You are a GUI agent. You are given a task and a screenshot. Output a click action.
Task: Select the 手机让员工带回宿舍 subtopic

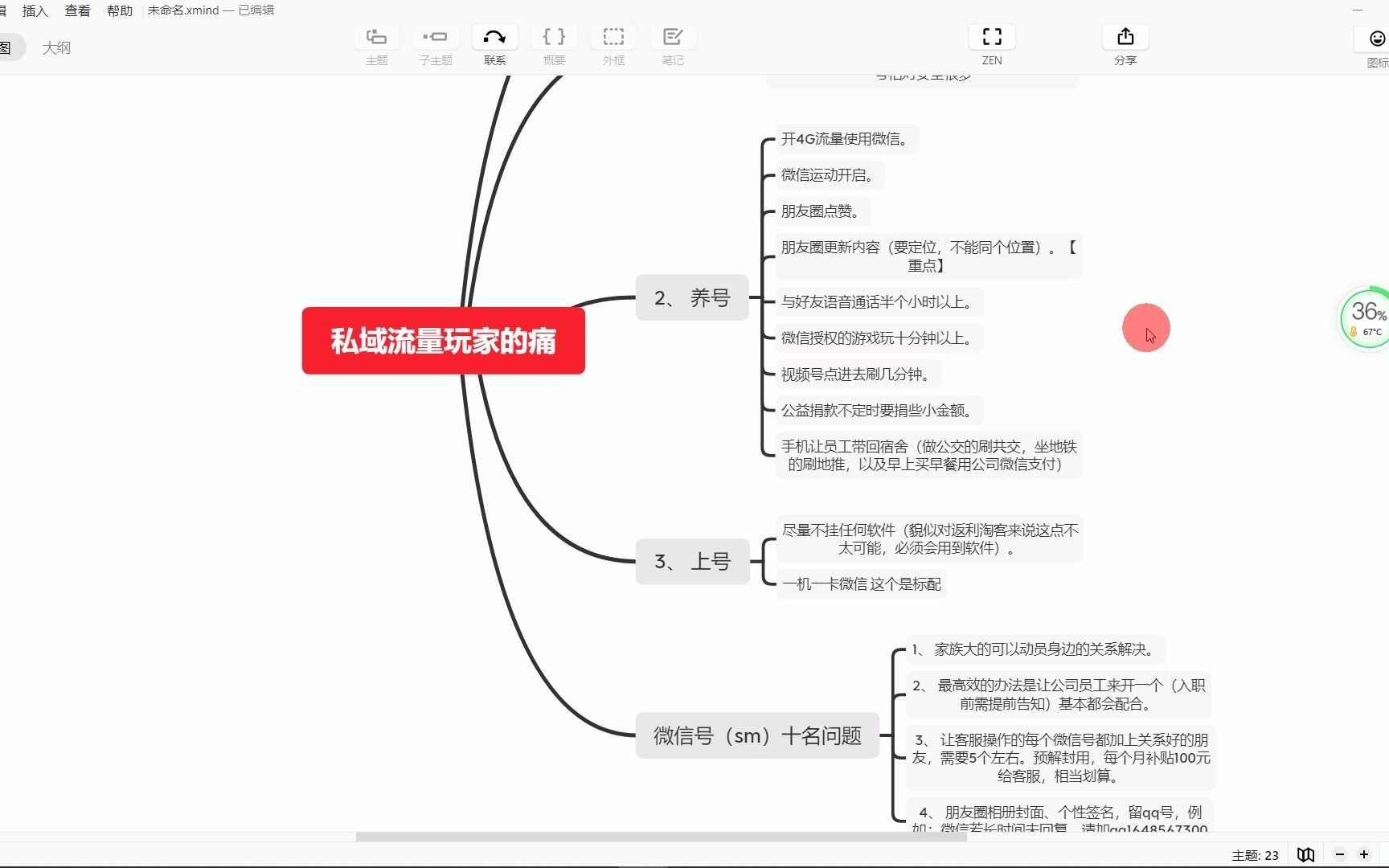928,456
